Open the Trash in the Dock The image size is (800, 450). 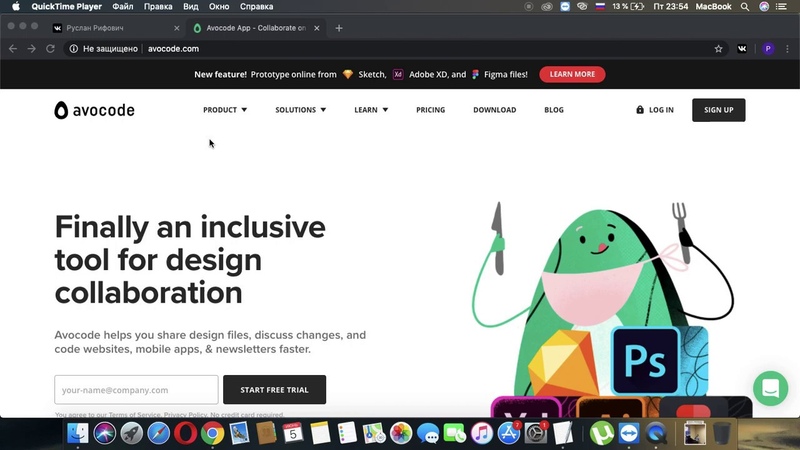(x=721, y=433)
